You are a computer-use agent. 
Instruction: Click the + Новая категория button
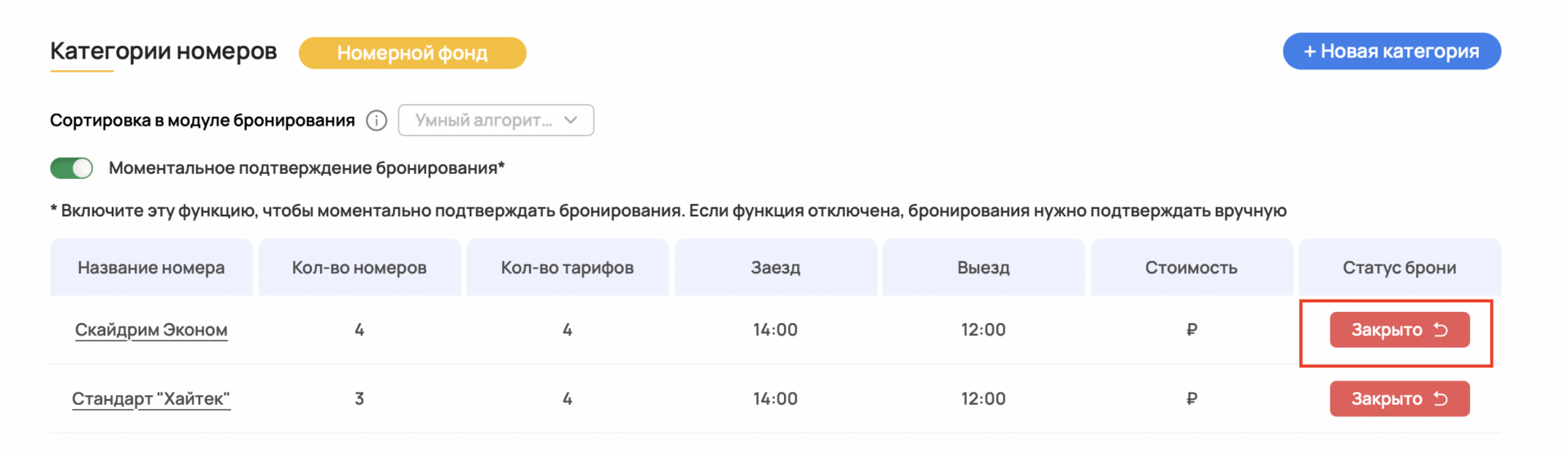(1392, 51)
